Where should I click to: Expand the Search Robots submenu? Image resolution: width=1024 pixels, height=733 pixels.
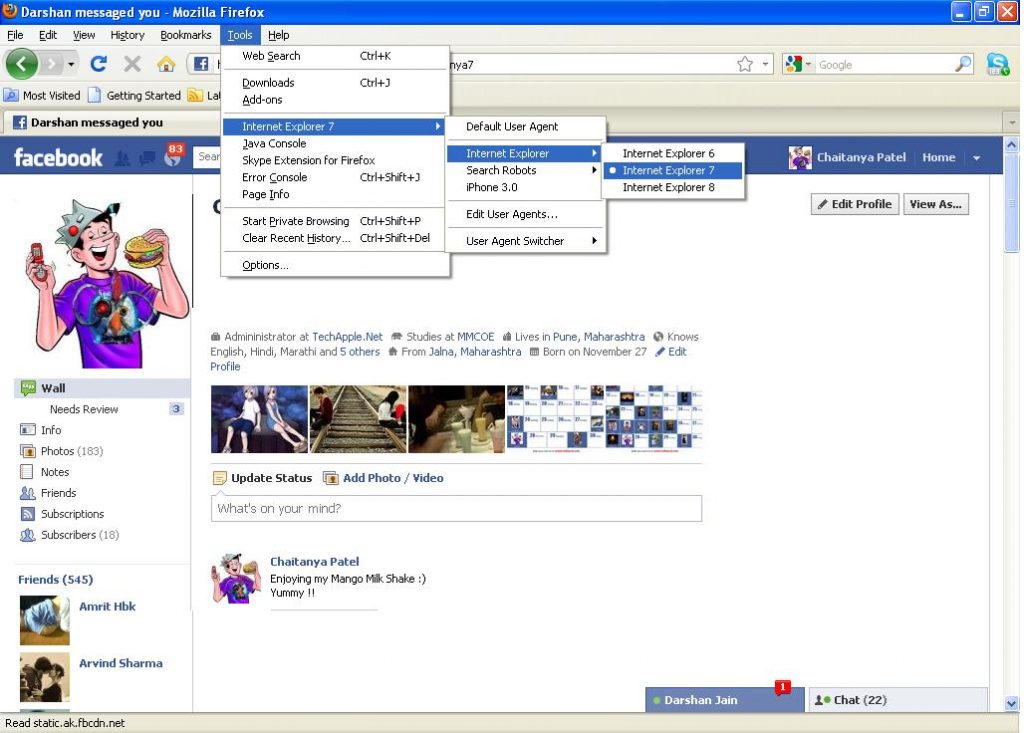click(x=526, y=171)
